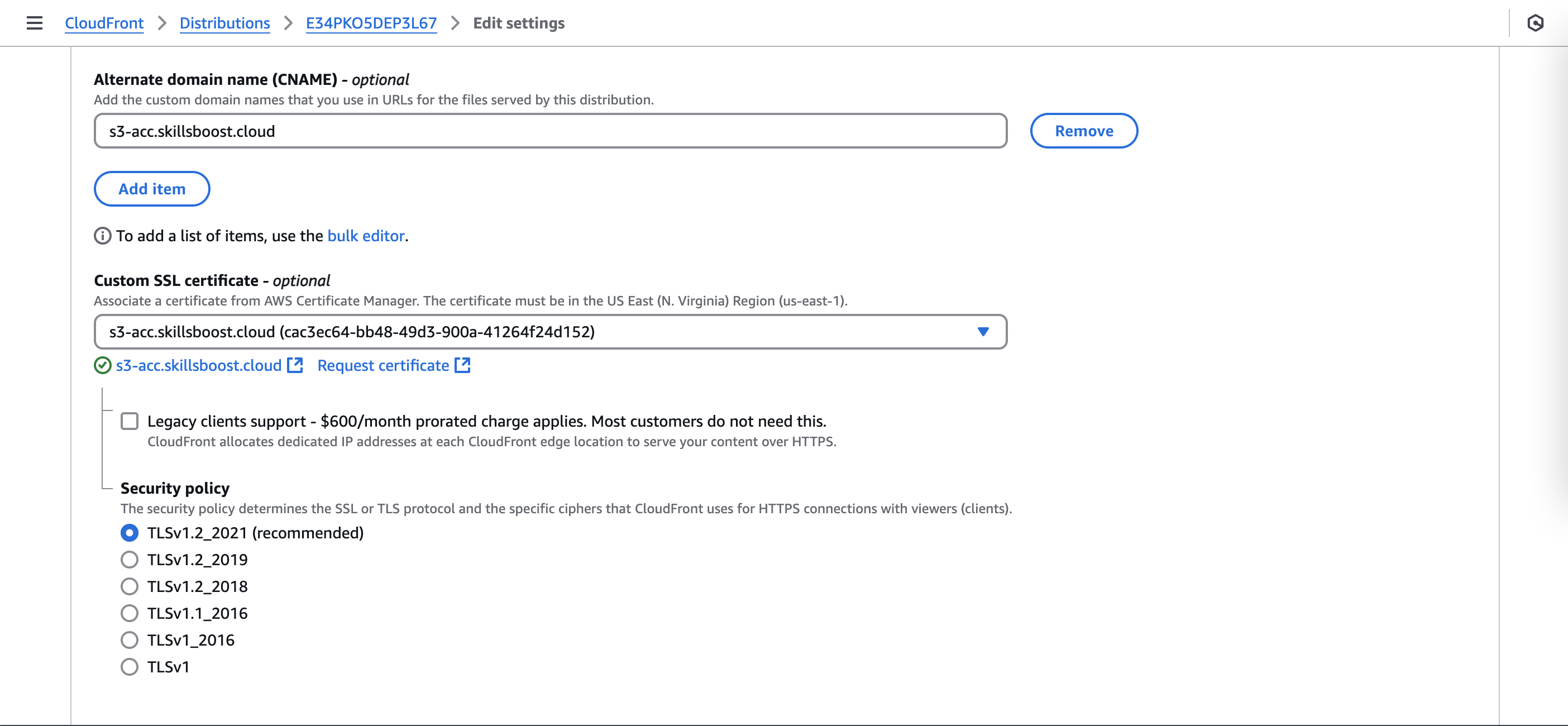Click Add item button
The width and height of the screenshot is (1568, 726).
[x=151, y=189]
